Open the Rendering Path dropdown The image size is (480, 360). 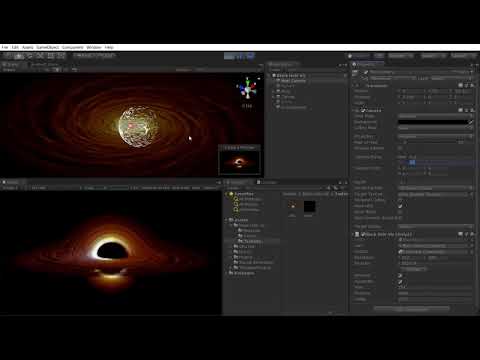[x=435, y=188]
